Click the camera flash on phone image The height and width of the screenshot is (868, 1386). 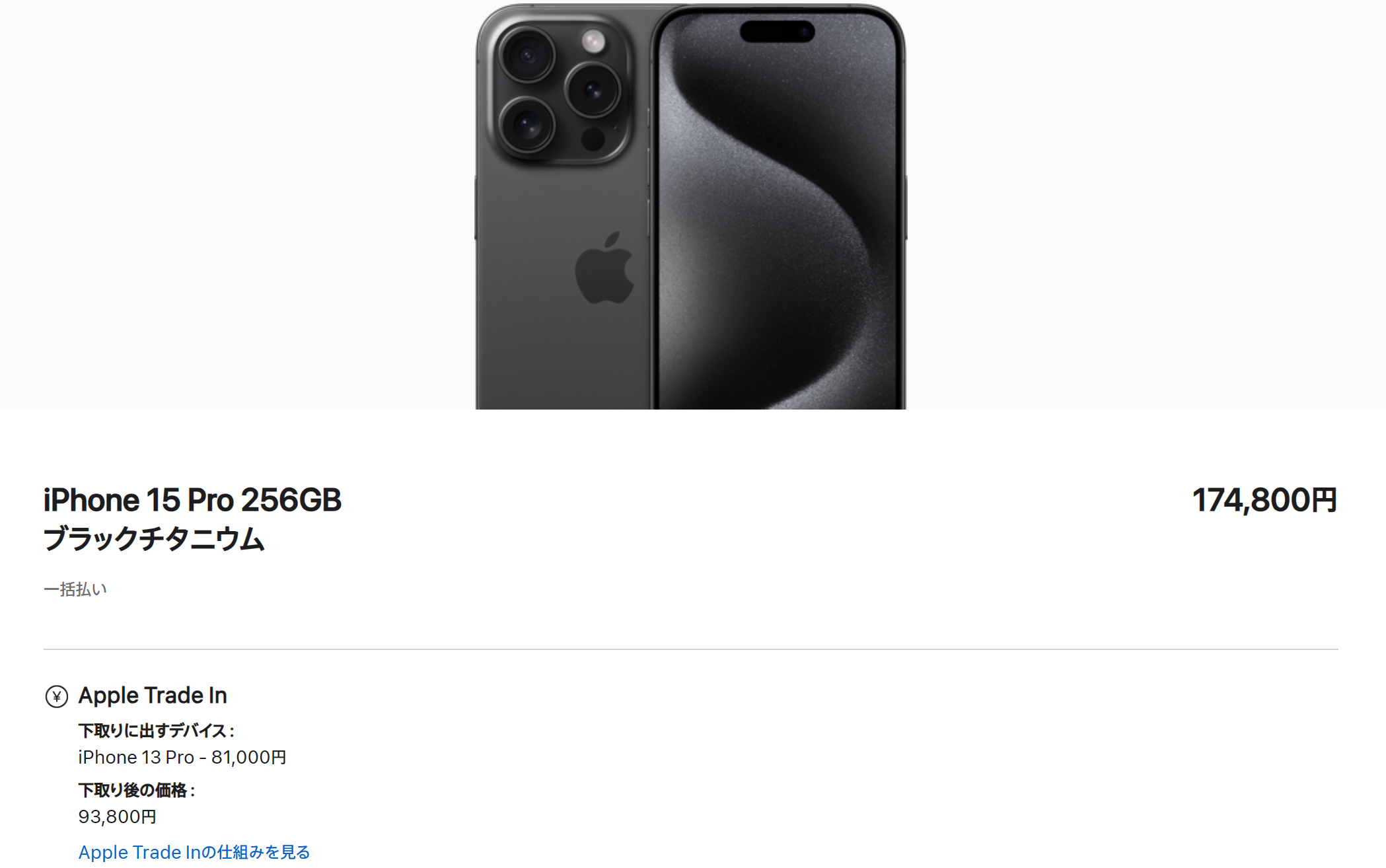[593, 42]
